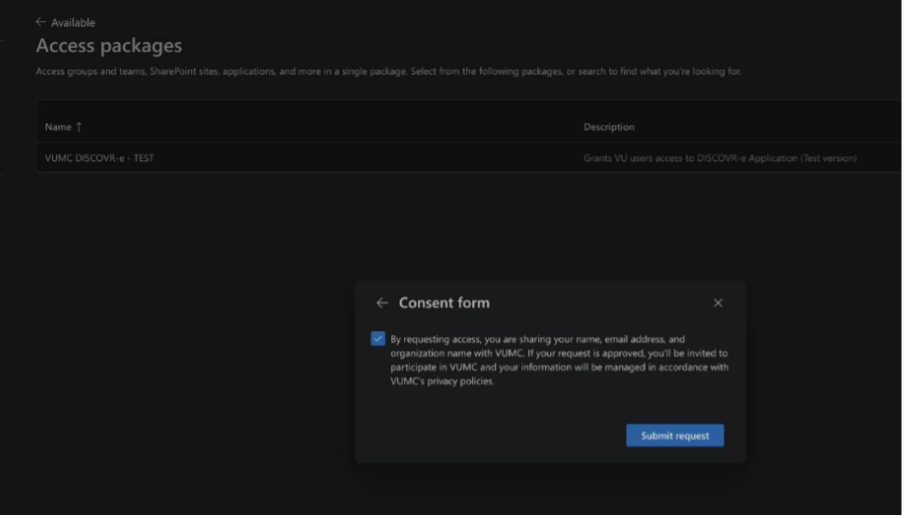
Task: Click the Access packages page heading
Action: click(x=109, y=46)
